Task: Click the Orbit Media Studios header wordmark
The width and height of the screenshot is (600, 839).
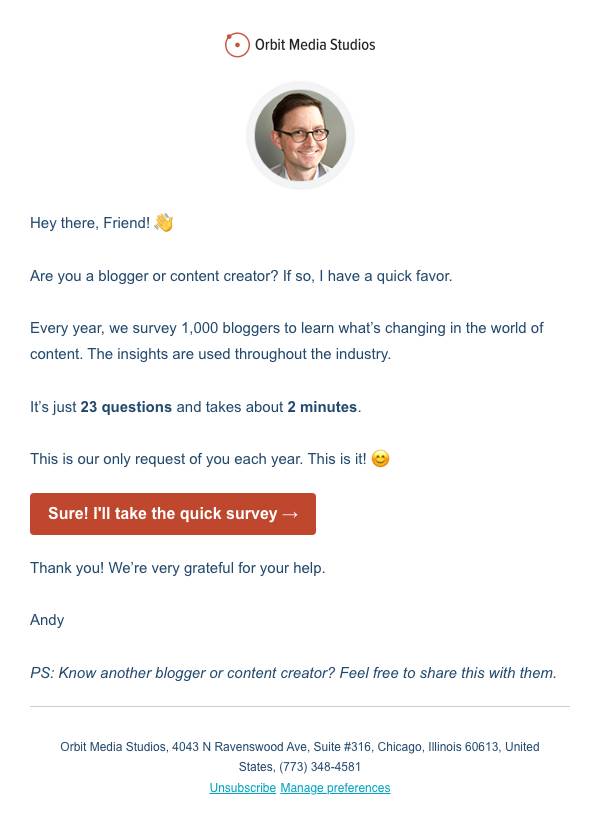Action: [x=315, y=45]
